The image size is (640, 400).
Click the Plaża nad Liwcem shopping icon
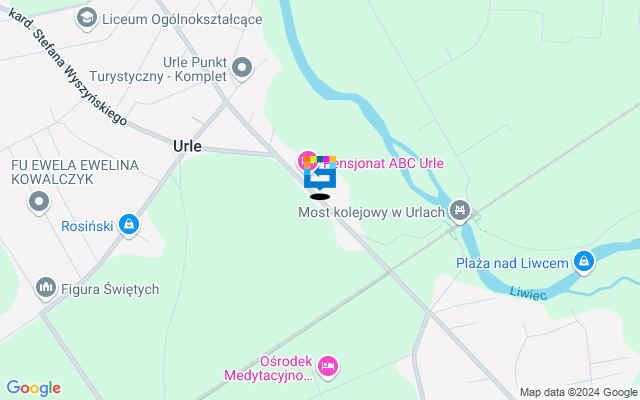(x=584, y=262)
